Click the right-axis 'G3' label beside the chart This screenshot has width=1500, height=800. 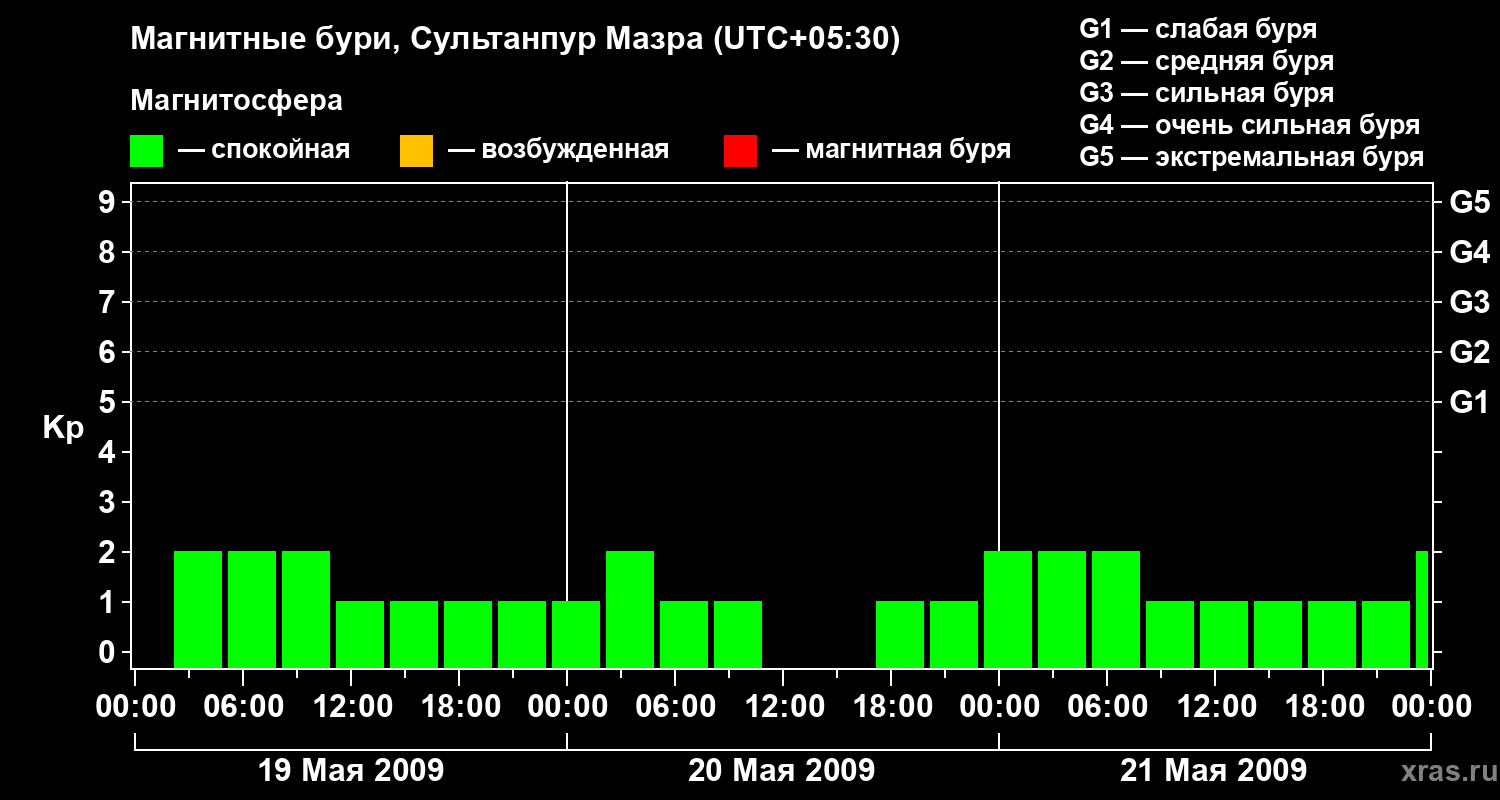coord(1470,302)
